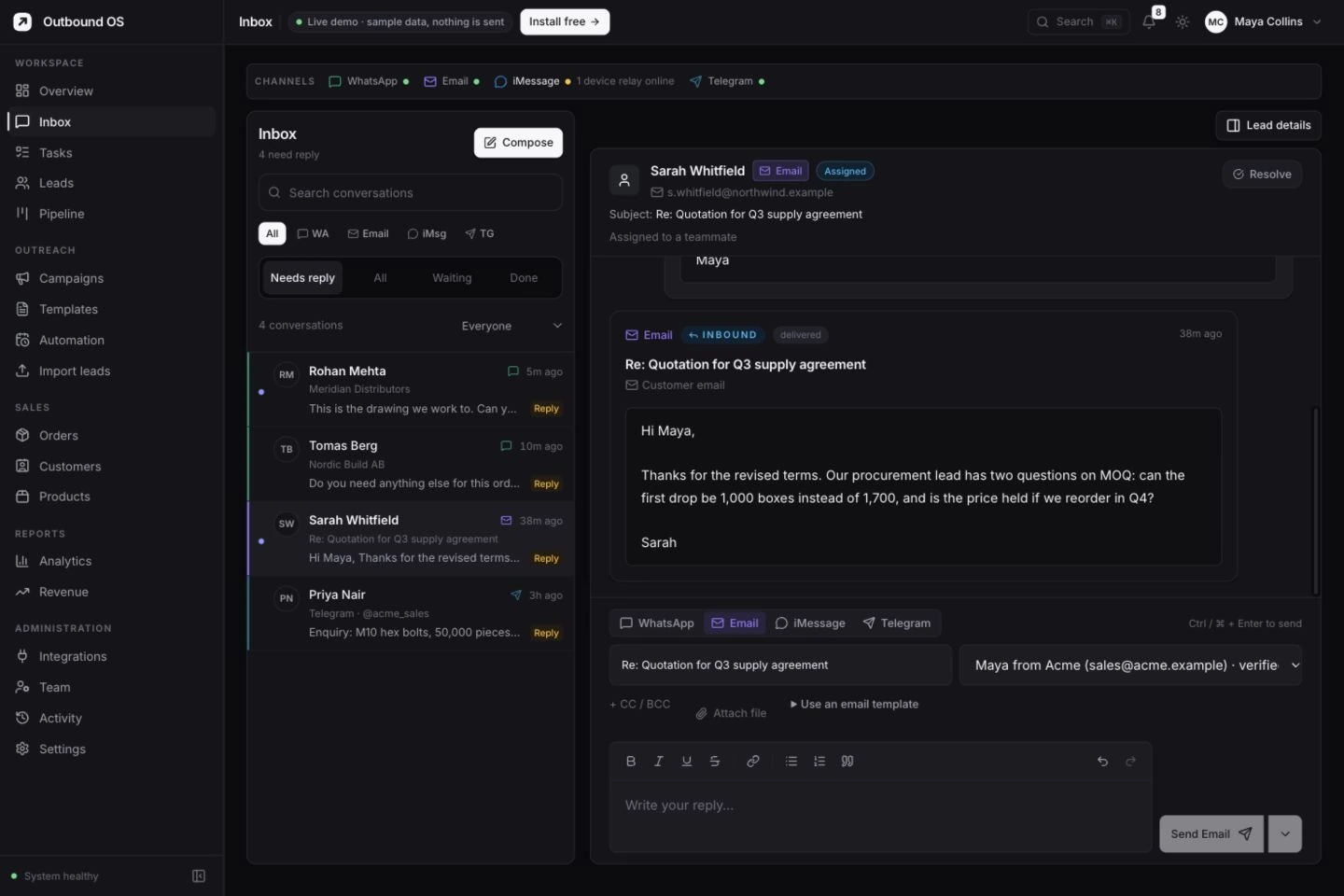Click the Bold formatting icon
Screen dimensions: 1344x896
tap(631, 762)
